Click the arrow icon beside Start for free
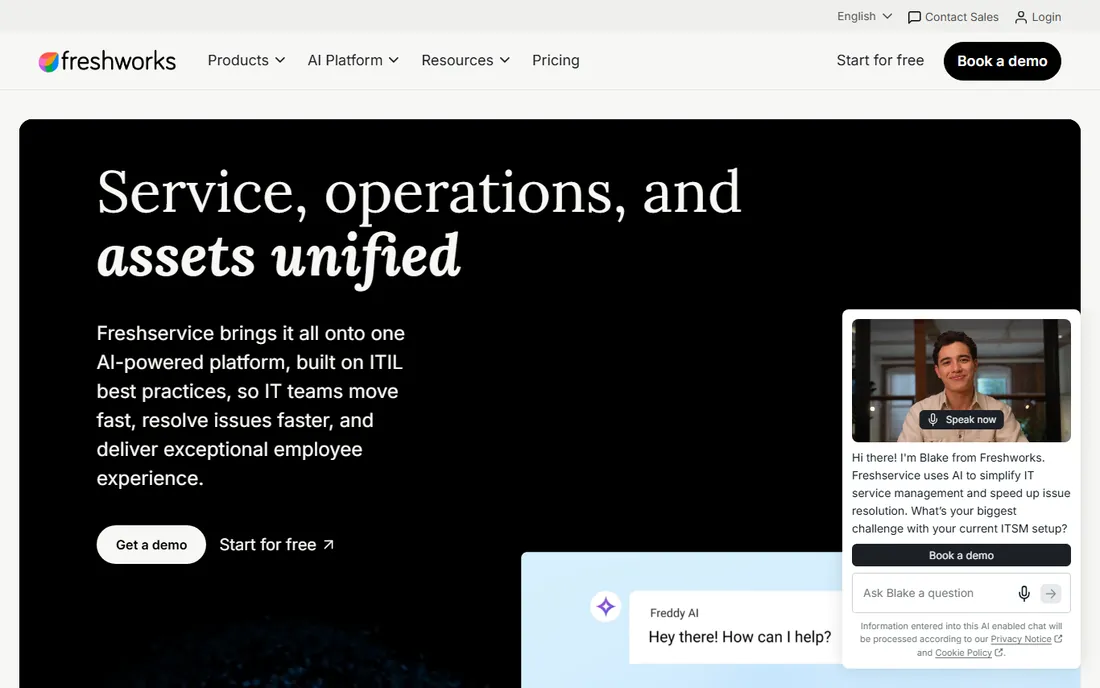 (x=328, y=545)
